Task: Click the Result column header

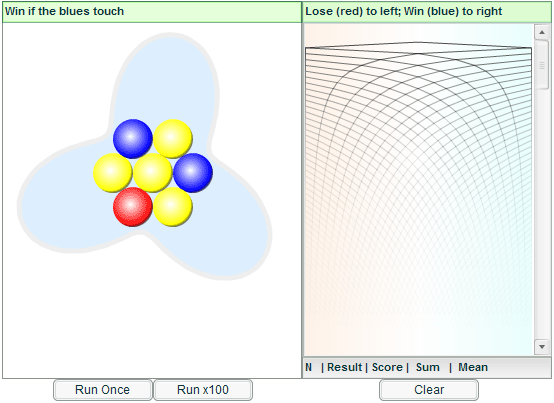Action: point(344,367)
